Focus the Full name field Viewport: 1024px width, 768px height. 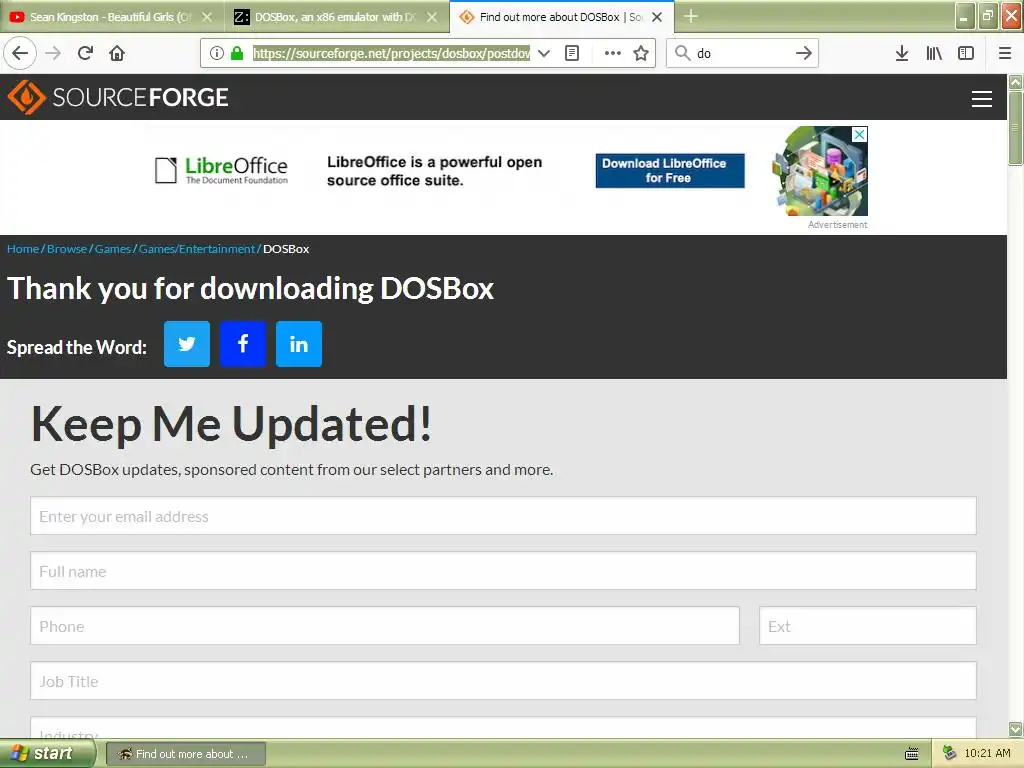[x=504, y=571]
